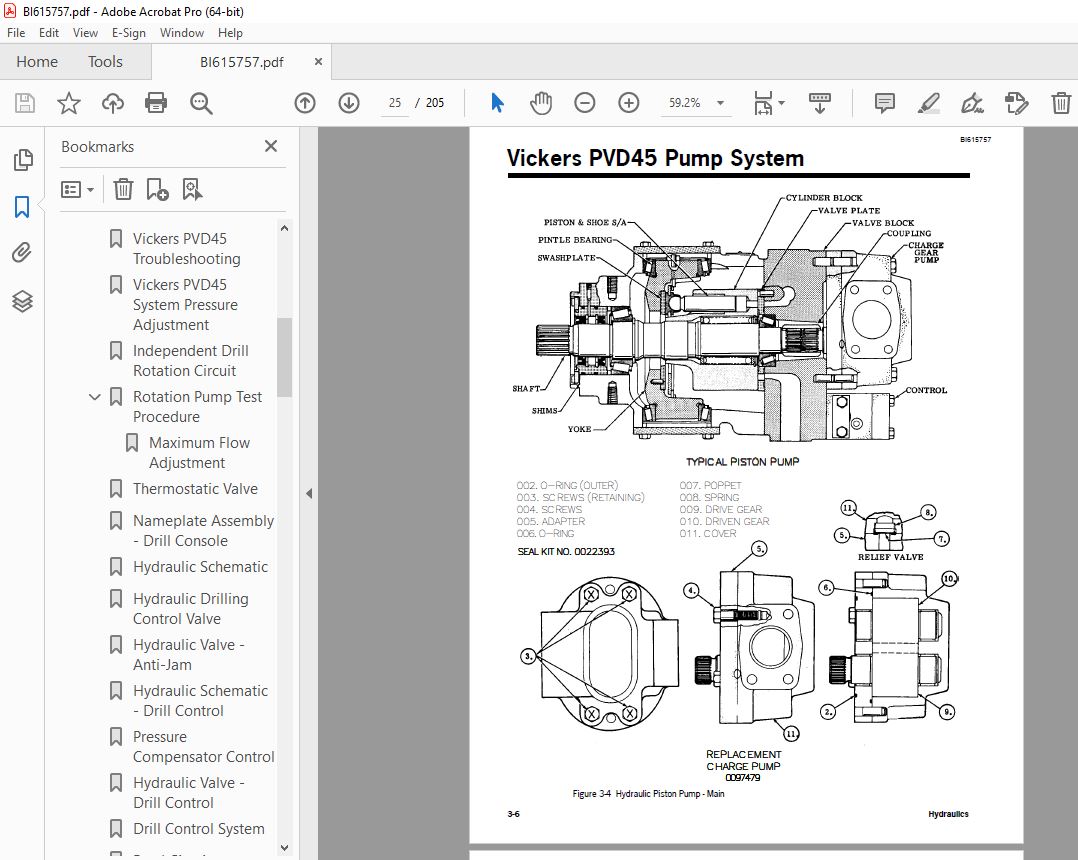
Task: Open the Find text magnifier tool
Action: tap(201, 103)
